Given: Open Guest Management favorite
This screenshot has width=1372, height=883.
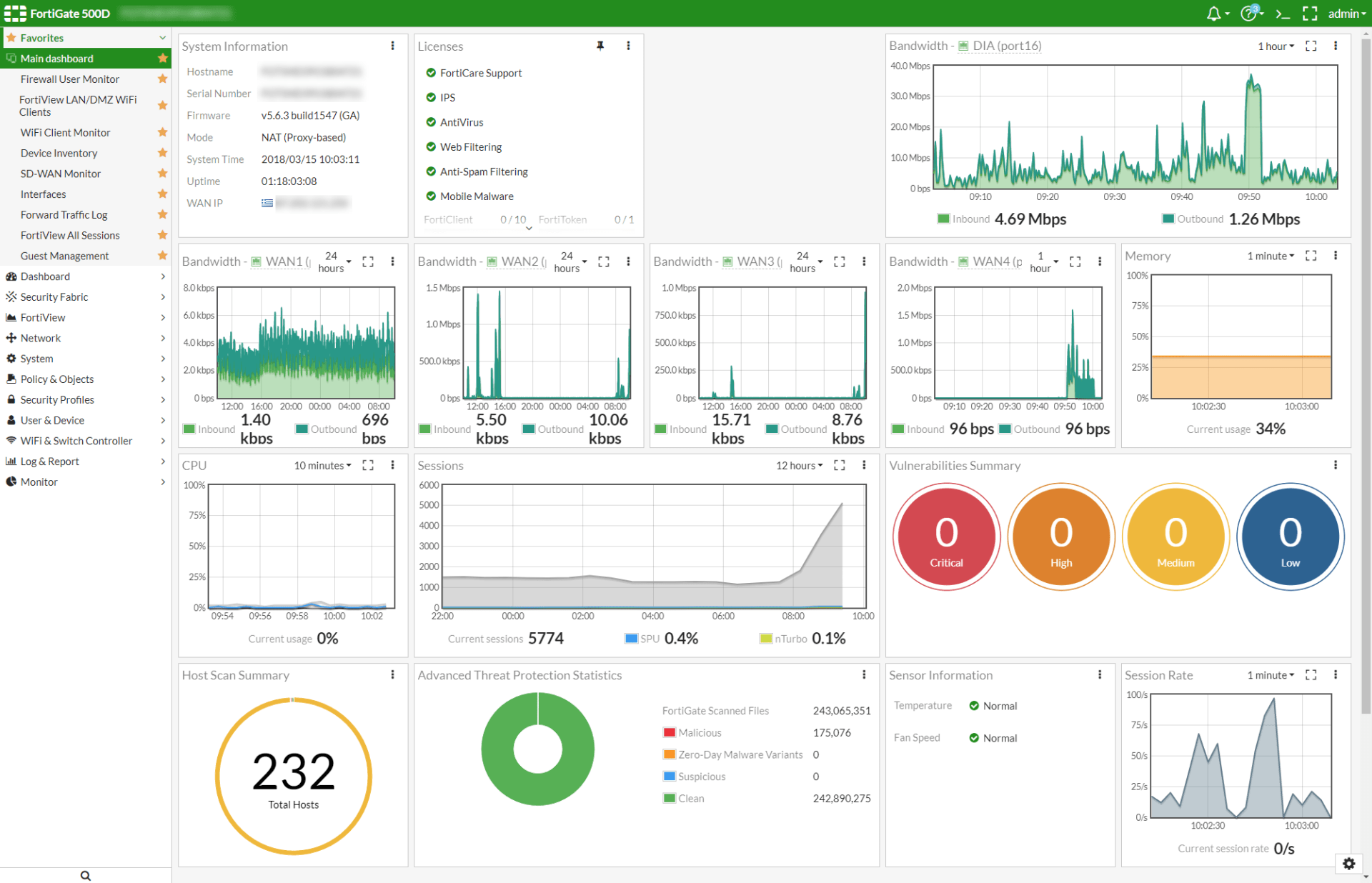Looking at the screenshot, I should tap(65, 256).
